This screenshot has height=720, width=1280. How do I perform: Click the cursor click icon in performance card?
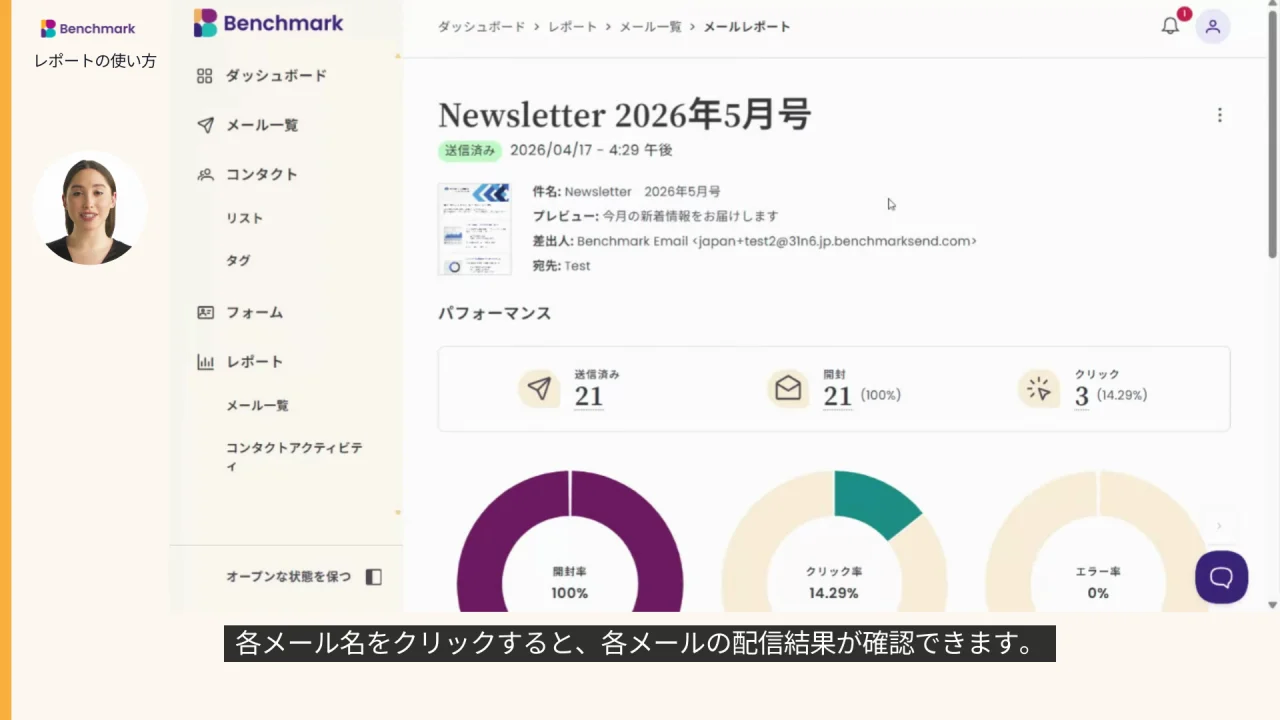1039,389
